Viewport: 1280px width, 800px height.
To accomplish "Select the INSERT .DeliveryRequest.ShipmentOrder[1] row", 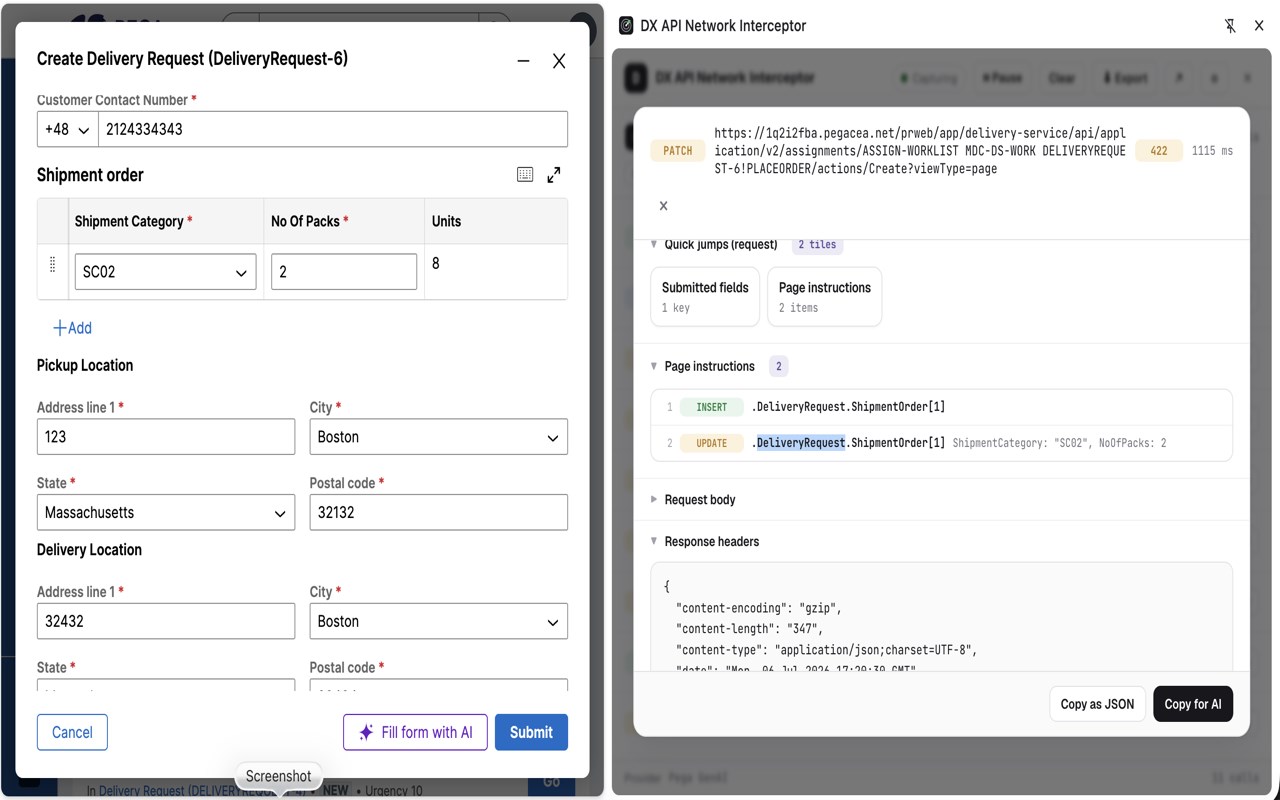I will coord(941,407).
